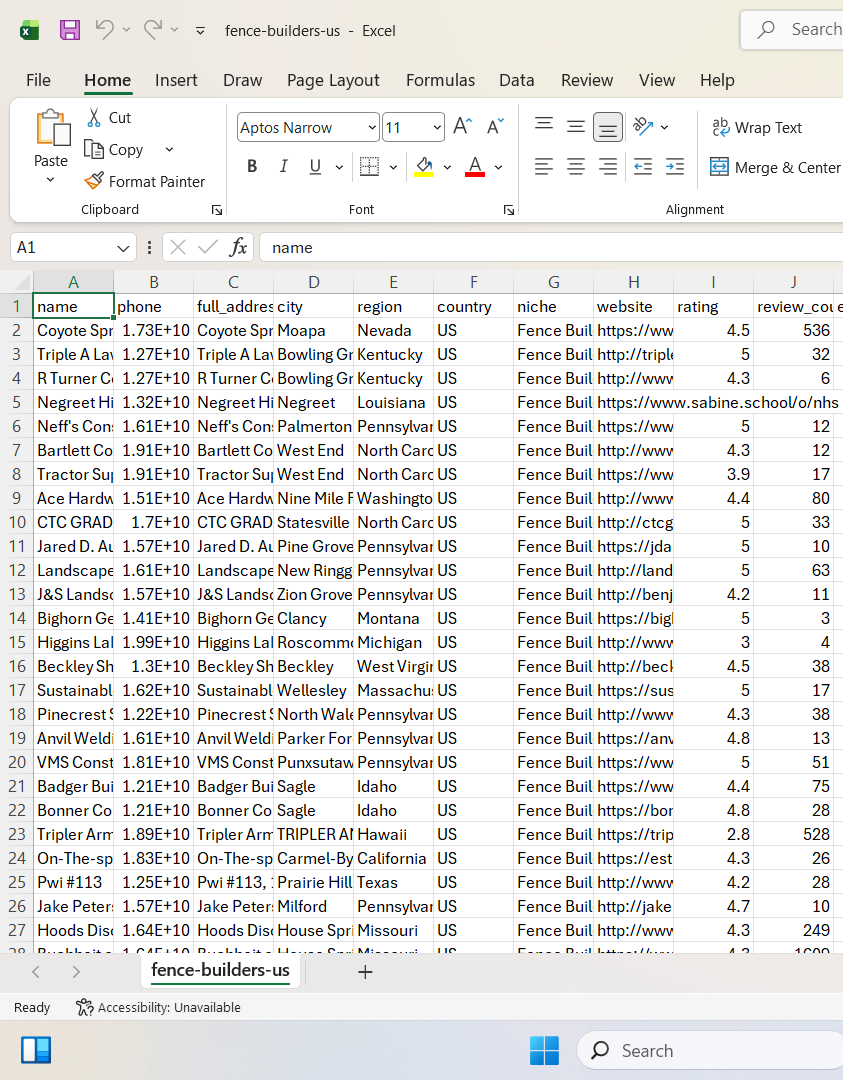This screenshot has height=1080, width=843.
Task: Click the Orientation text rotate icon
Action: [x=643, y=126]
